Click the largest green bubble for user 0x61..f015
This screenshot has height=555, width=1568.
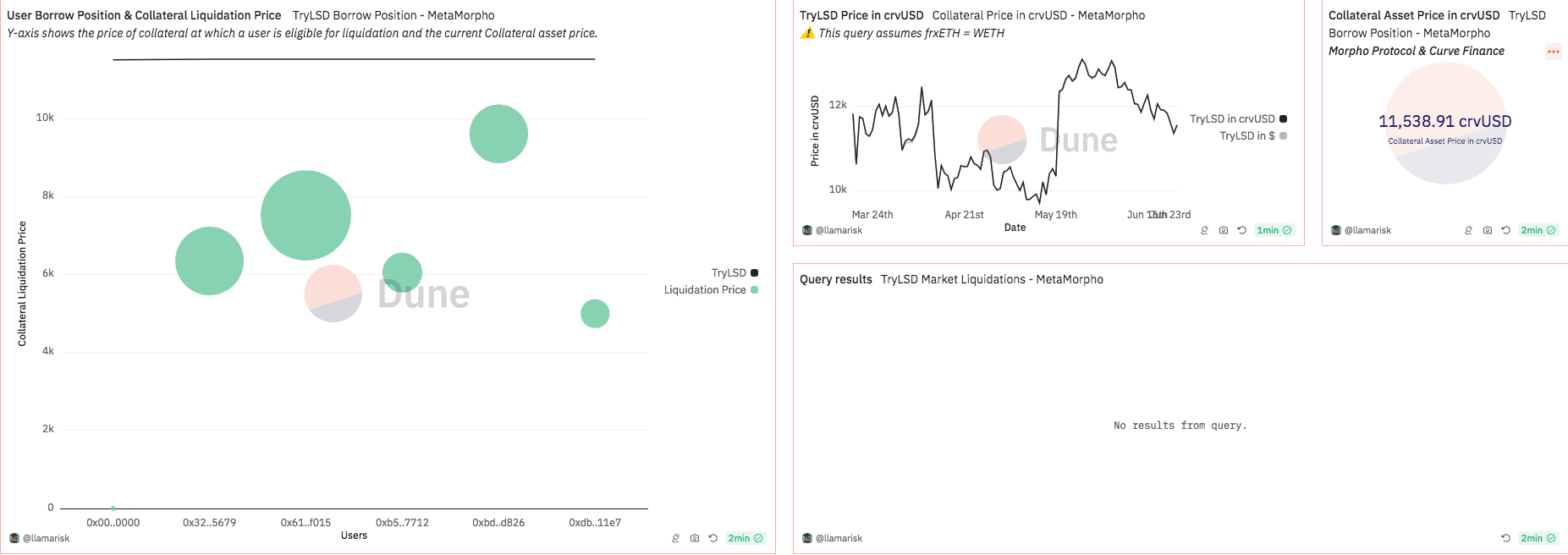click(x=305, y=215)
